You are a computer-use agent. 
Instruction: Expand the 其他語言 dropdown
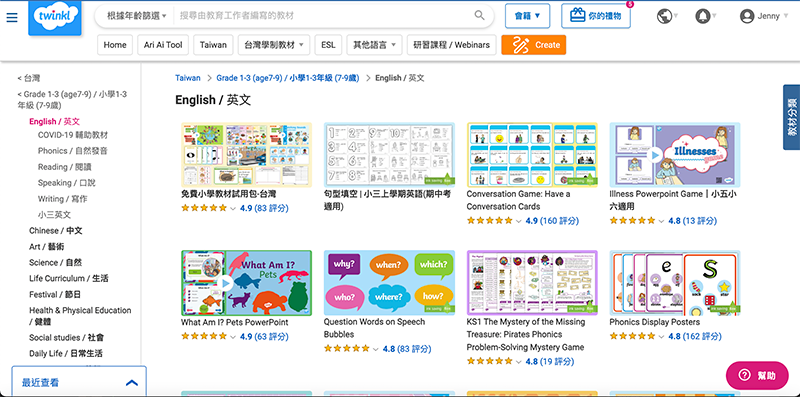click(374, 45)
